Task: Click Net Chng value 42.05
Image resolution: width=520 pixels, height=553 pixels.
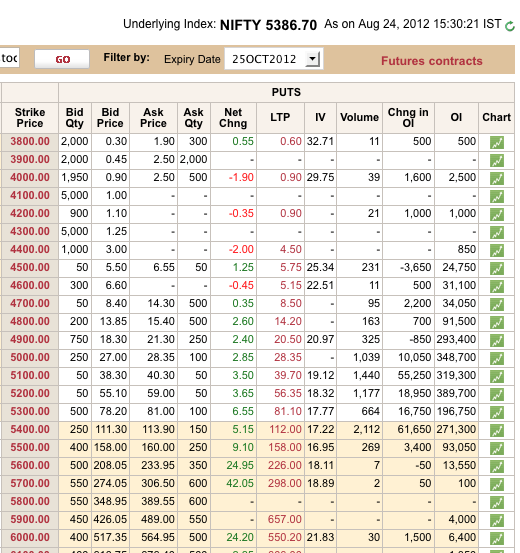Action: tap(240, 483)
